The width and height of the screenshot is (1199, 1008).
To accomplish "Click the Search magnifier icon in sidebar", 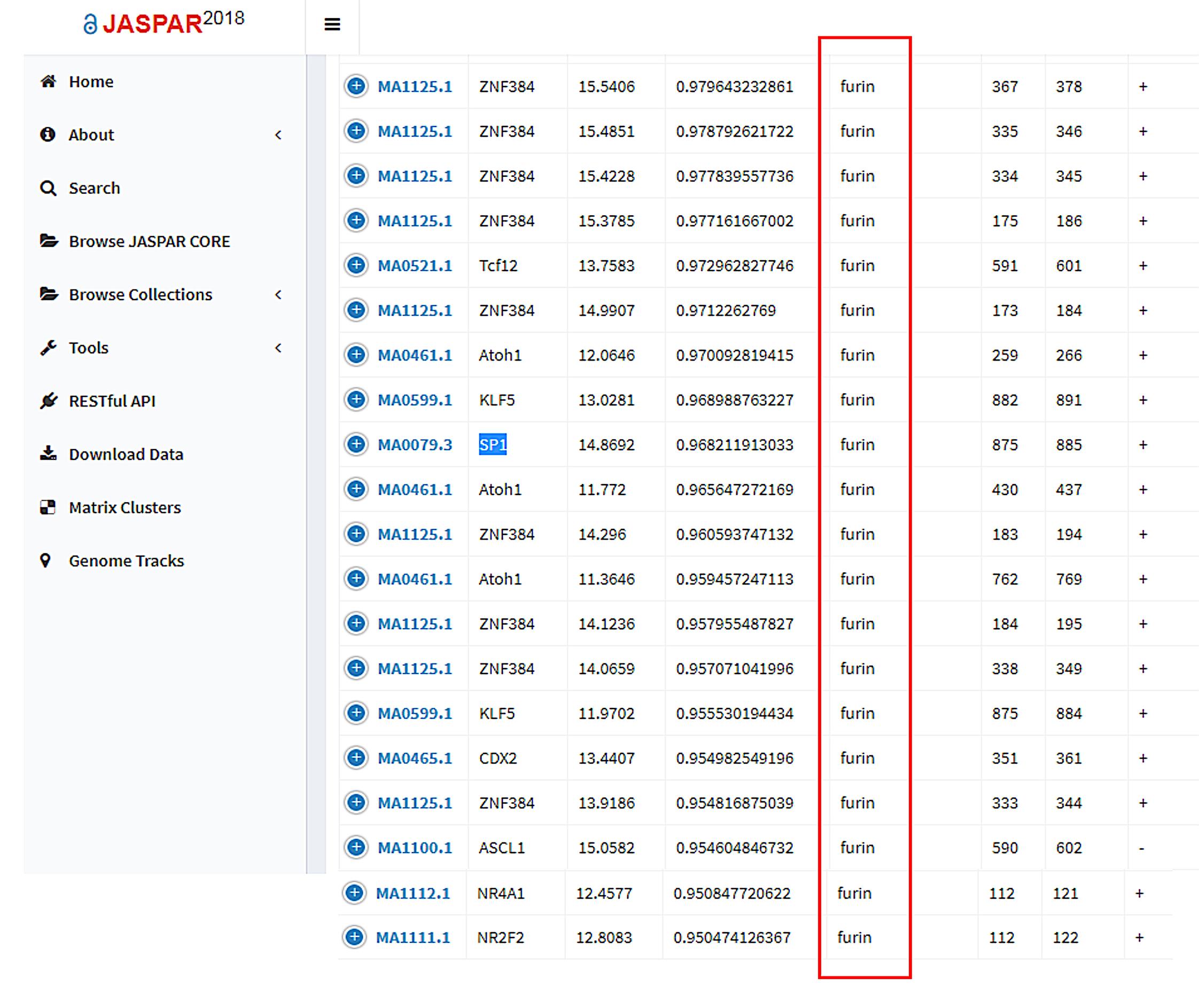I will tap(48, 188).
